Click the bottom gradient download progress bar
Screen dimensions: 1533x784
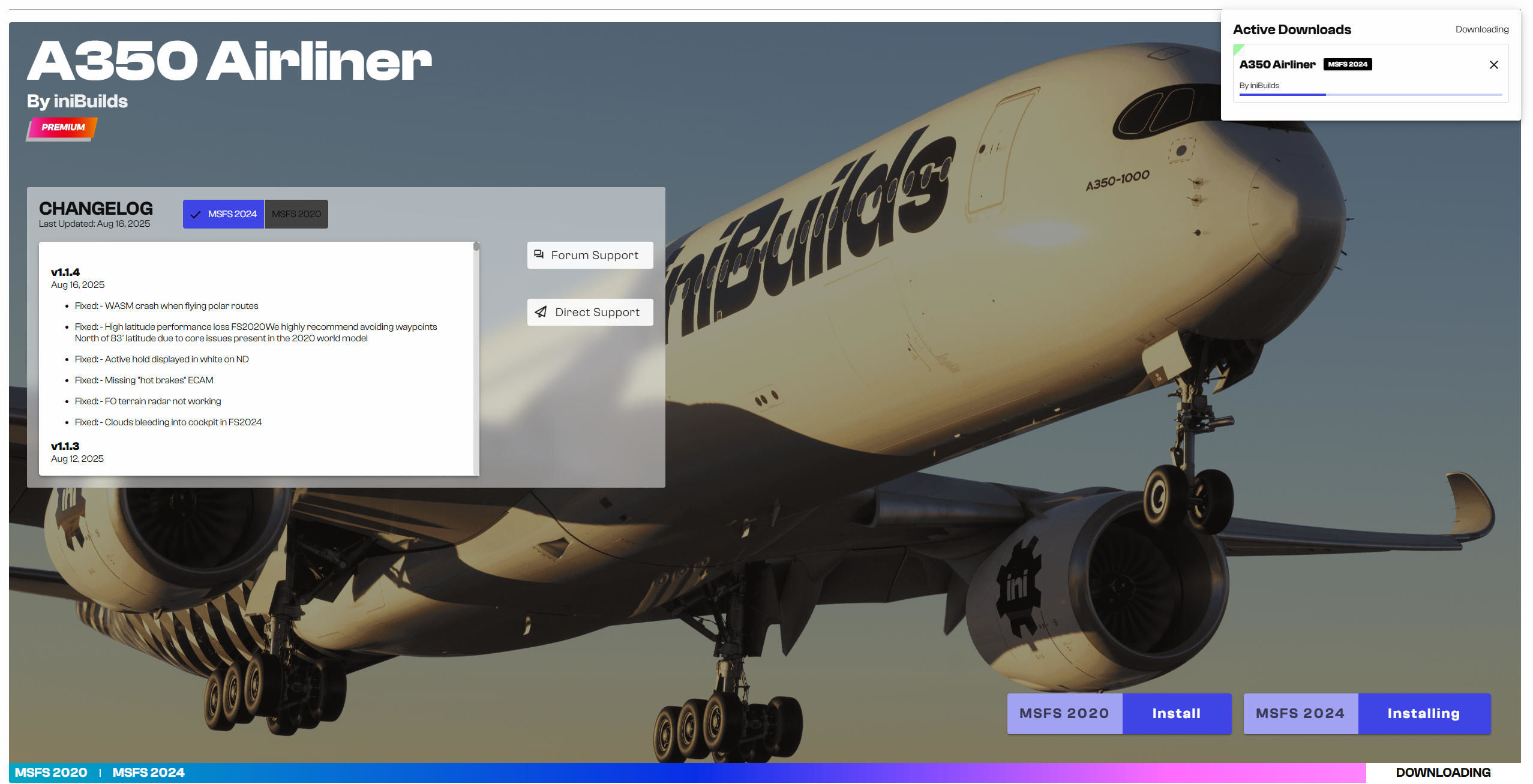pos(687,773)
